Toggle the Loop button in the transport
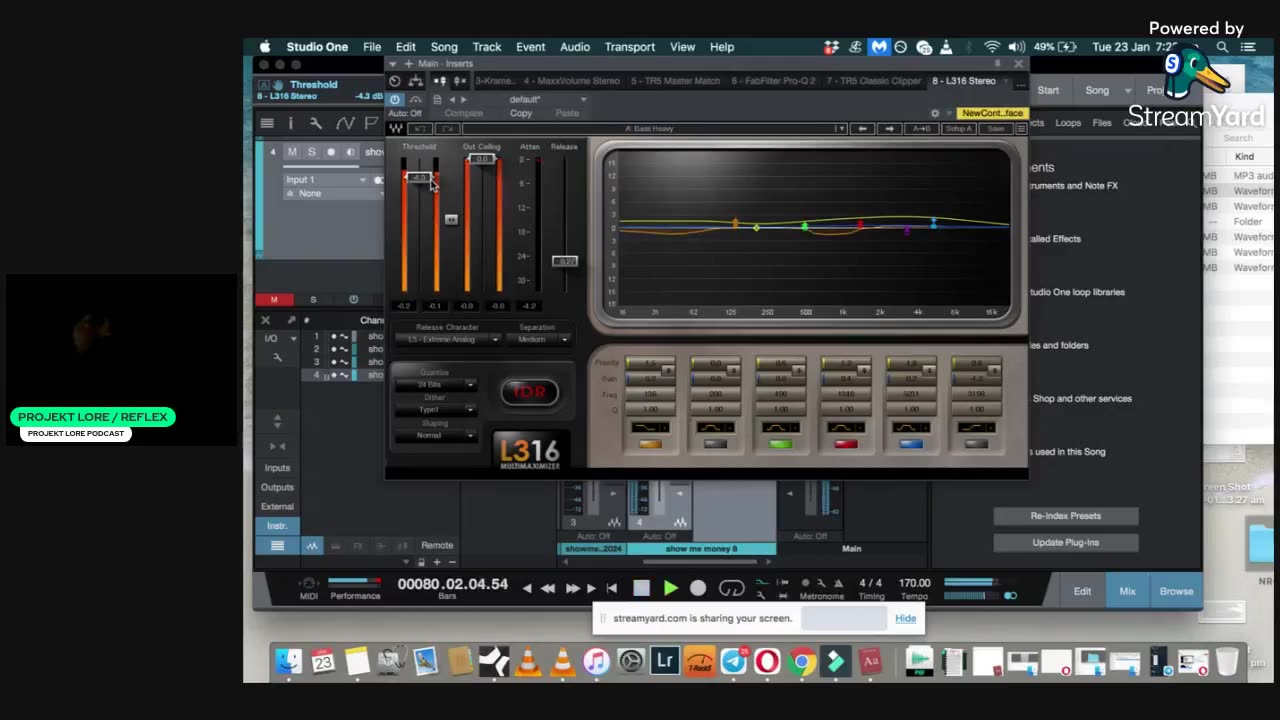The width and height of the screenshot is (1280, 720). coord(732,589)
